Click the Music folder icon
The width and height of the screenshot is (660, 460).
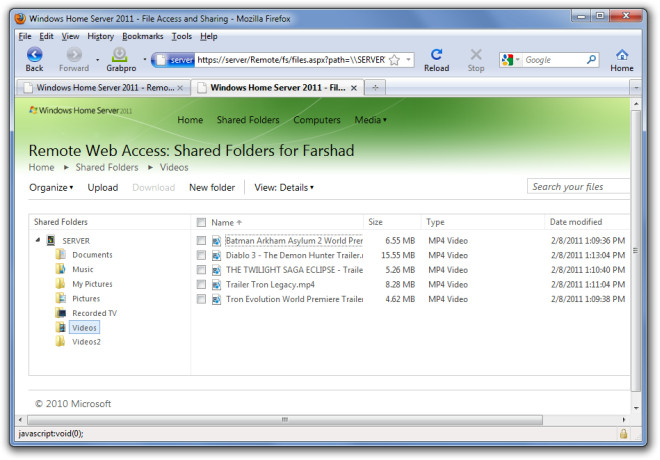point(61,269)
